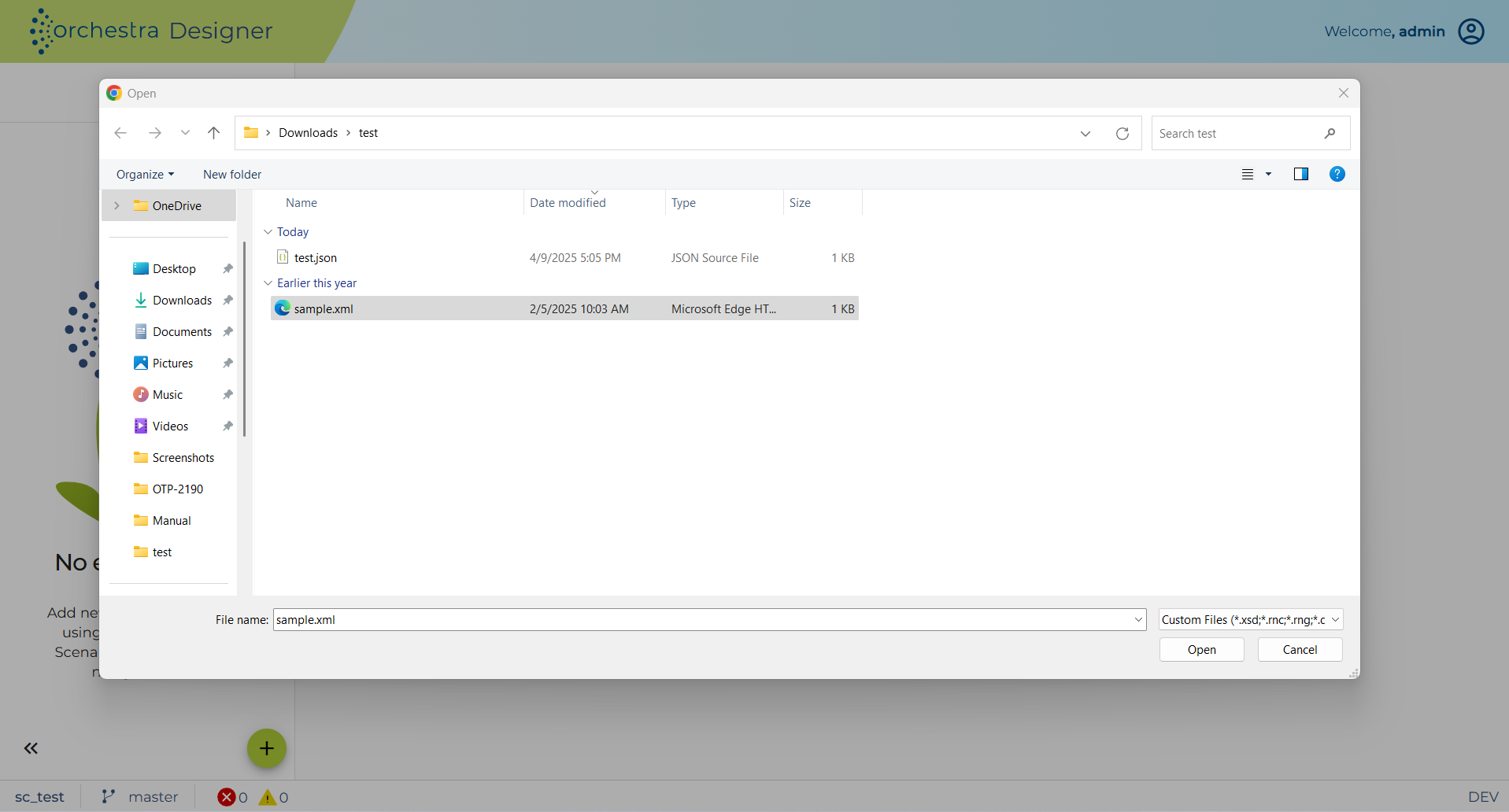This screenshot has height=812, width=1509.
Task: Expand the OneDrive tree node
Action: 117,206
